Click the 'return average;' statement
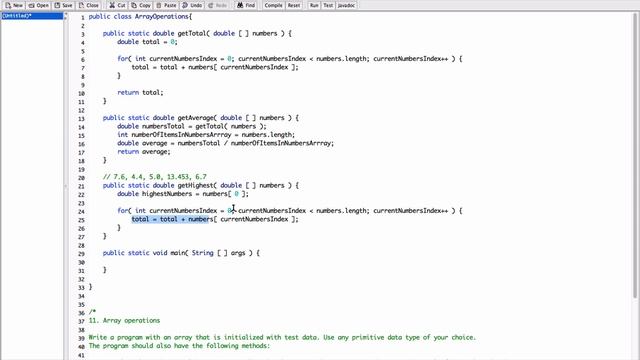 pyautogui.click(x=144, y=152)
